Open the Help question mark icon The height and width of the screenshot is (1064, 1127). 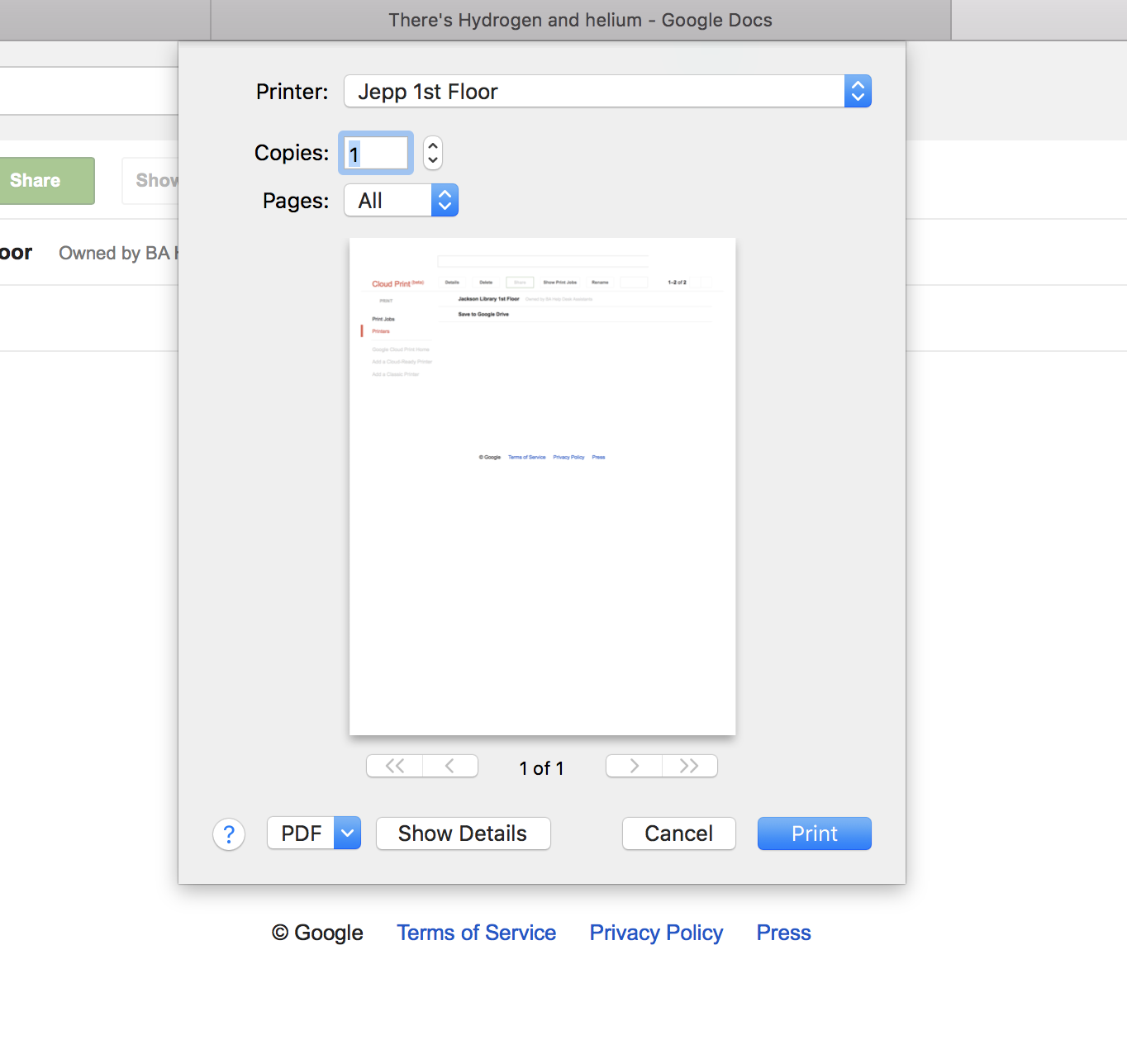pyautogui.click(x=229, y=834)
